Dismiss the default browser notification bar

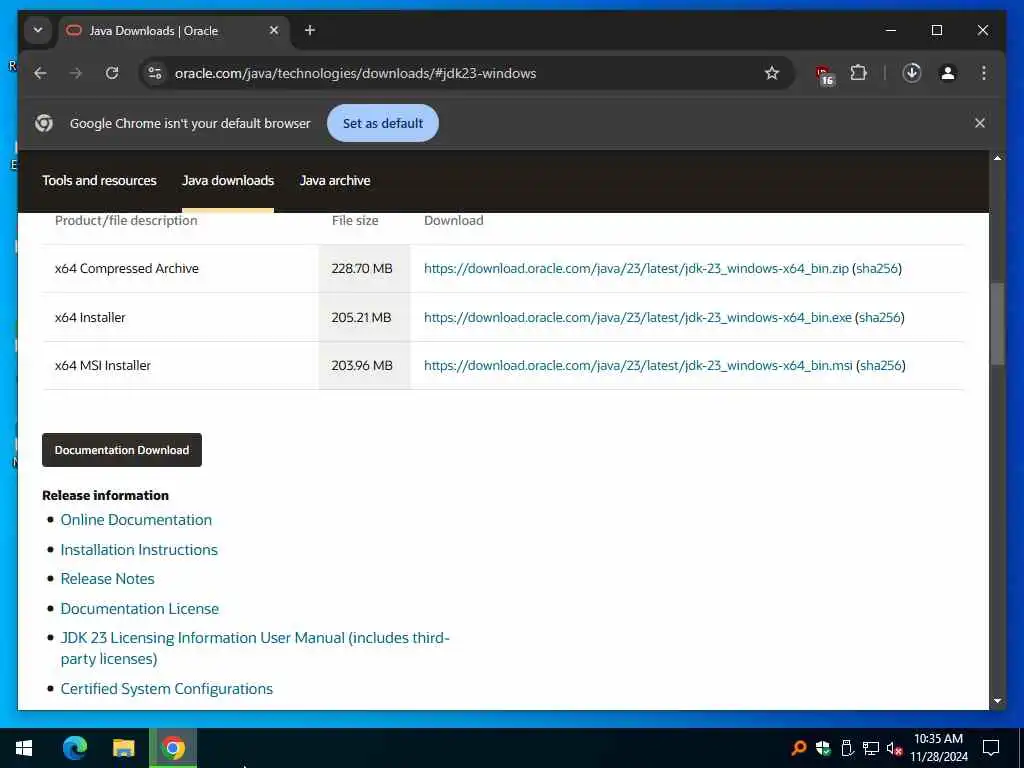point(980,123)
